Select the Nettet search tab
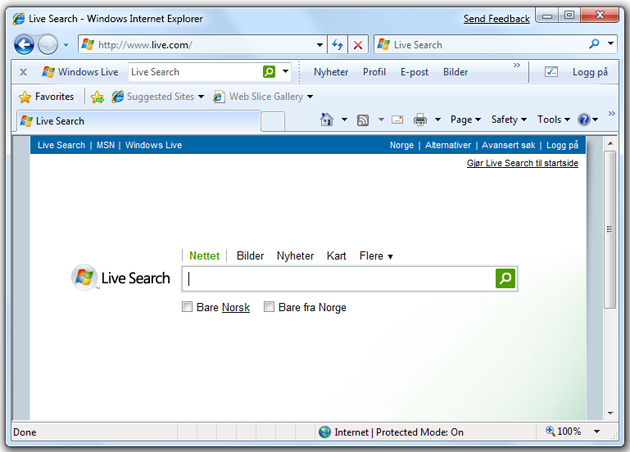The height and width of the screenshot is (452, 630). coord(204,256)
